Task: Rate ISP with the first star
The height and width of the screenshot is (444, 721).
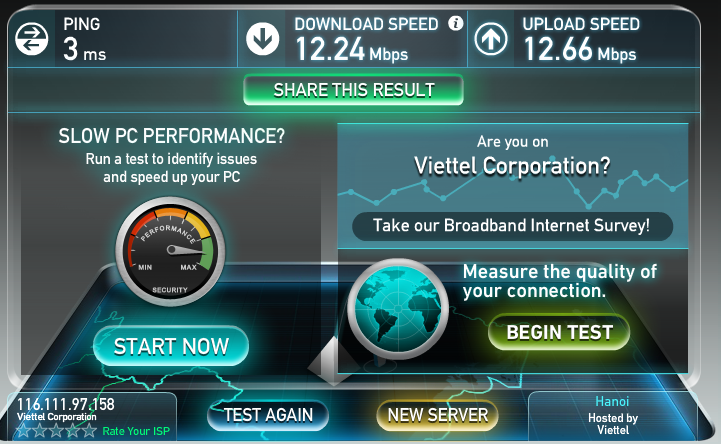Action: point(23,431)
